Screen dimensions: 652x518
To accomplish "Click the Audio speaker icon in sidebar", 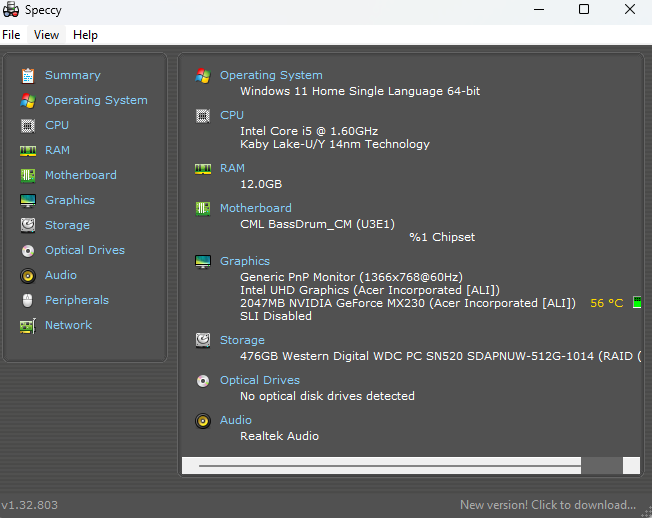I will point(28,276).
